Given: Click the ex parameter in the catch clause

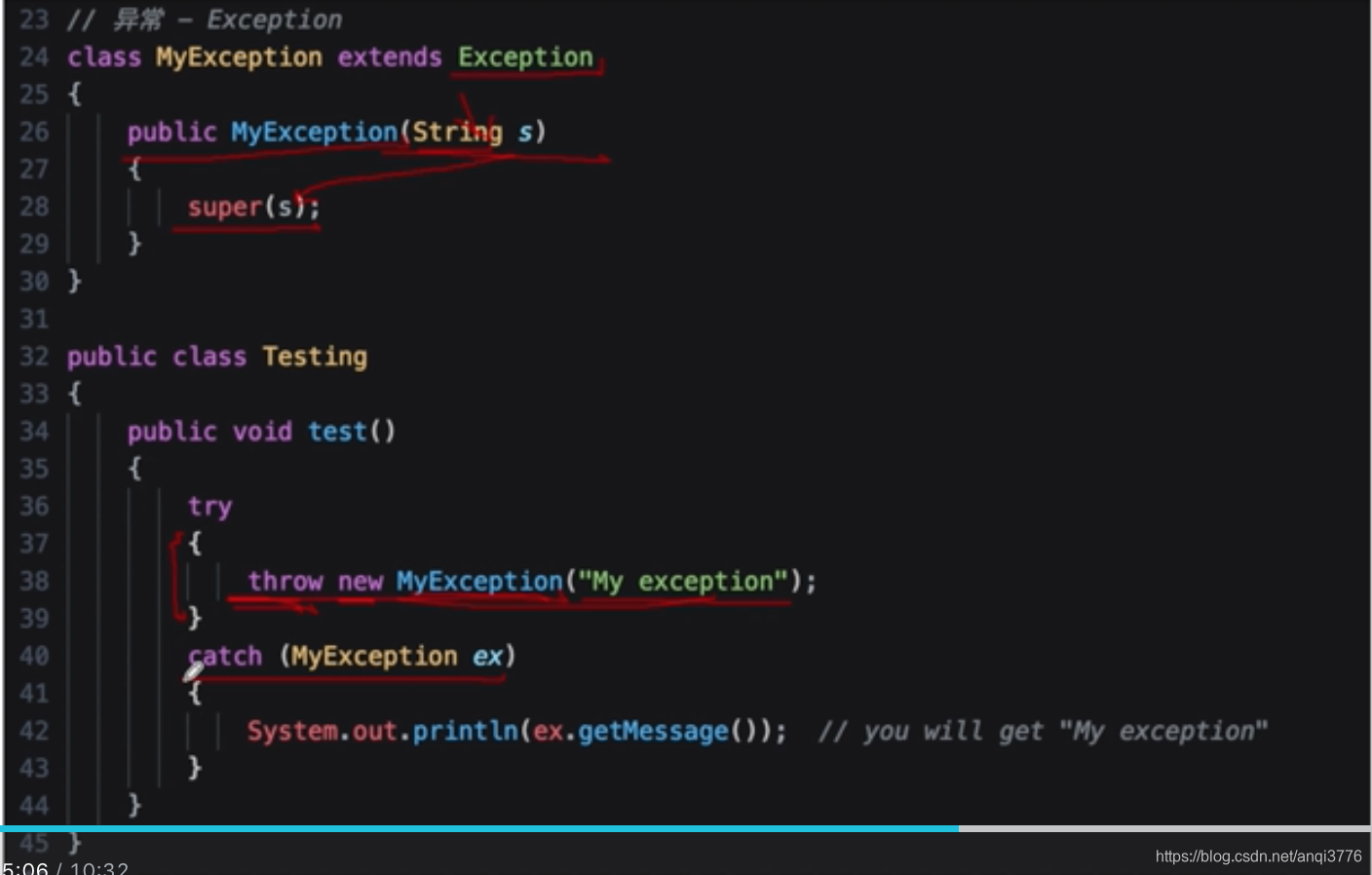Looking at the screenshot, I should pyautogui.click(x=487, y=658).
